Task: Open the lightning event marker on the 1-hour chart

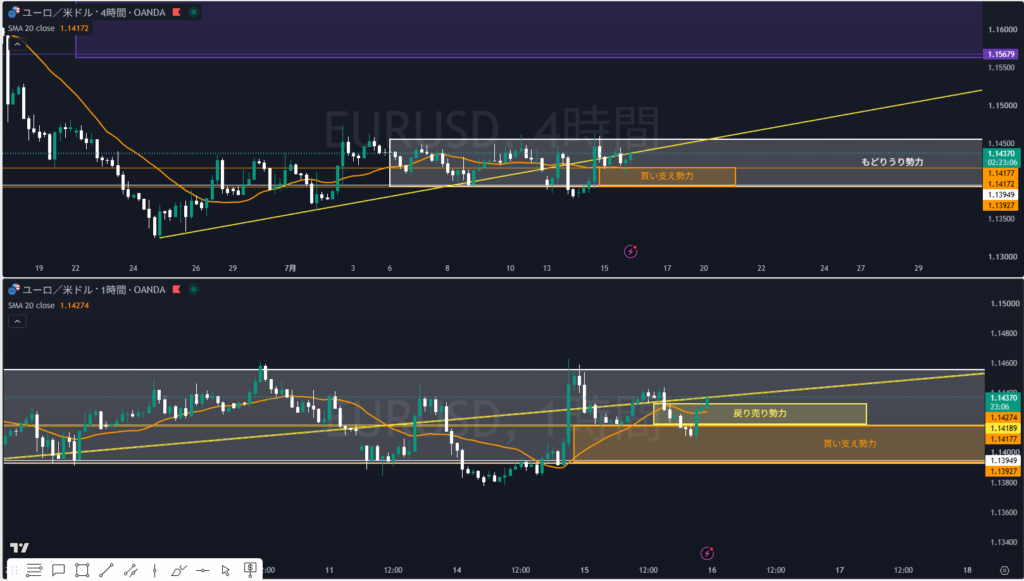Action: click(x=707, y=553)
